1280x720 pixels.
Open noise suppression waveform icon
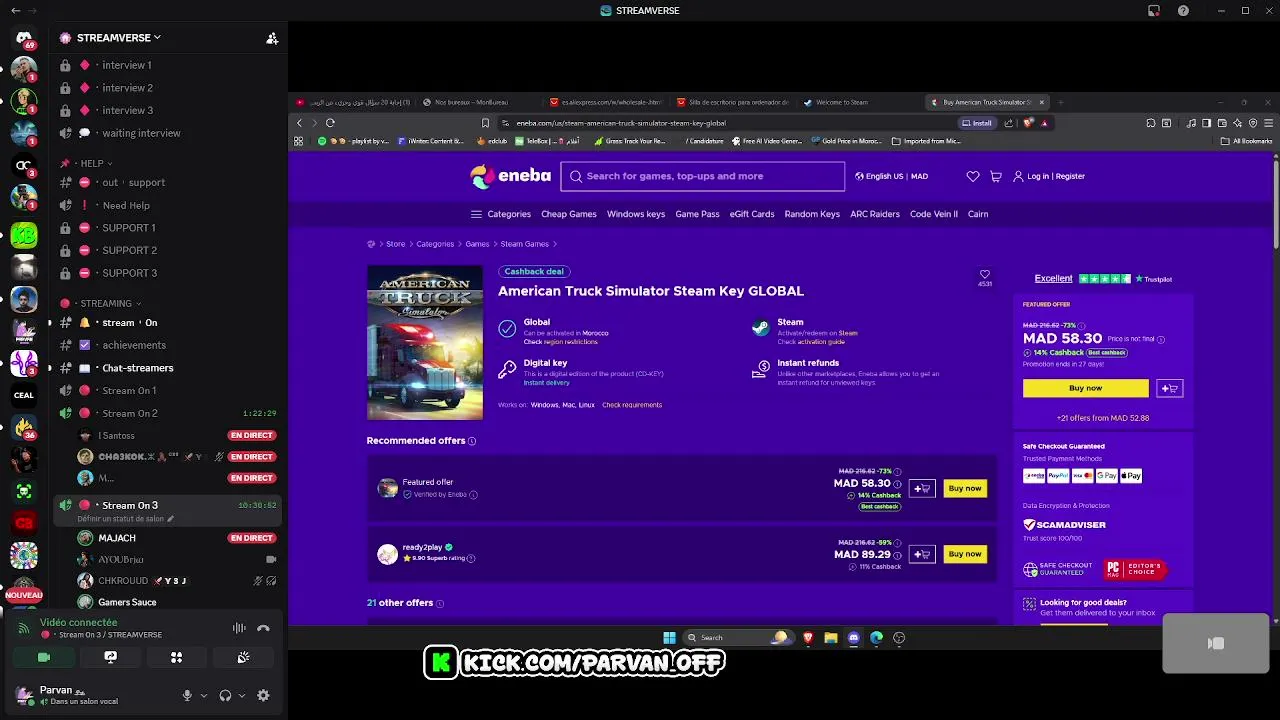(239, 628)
